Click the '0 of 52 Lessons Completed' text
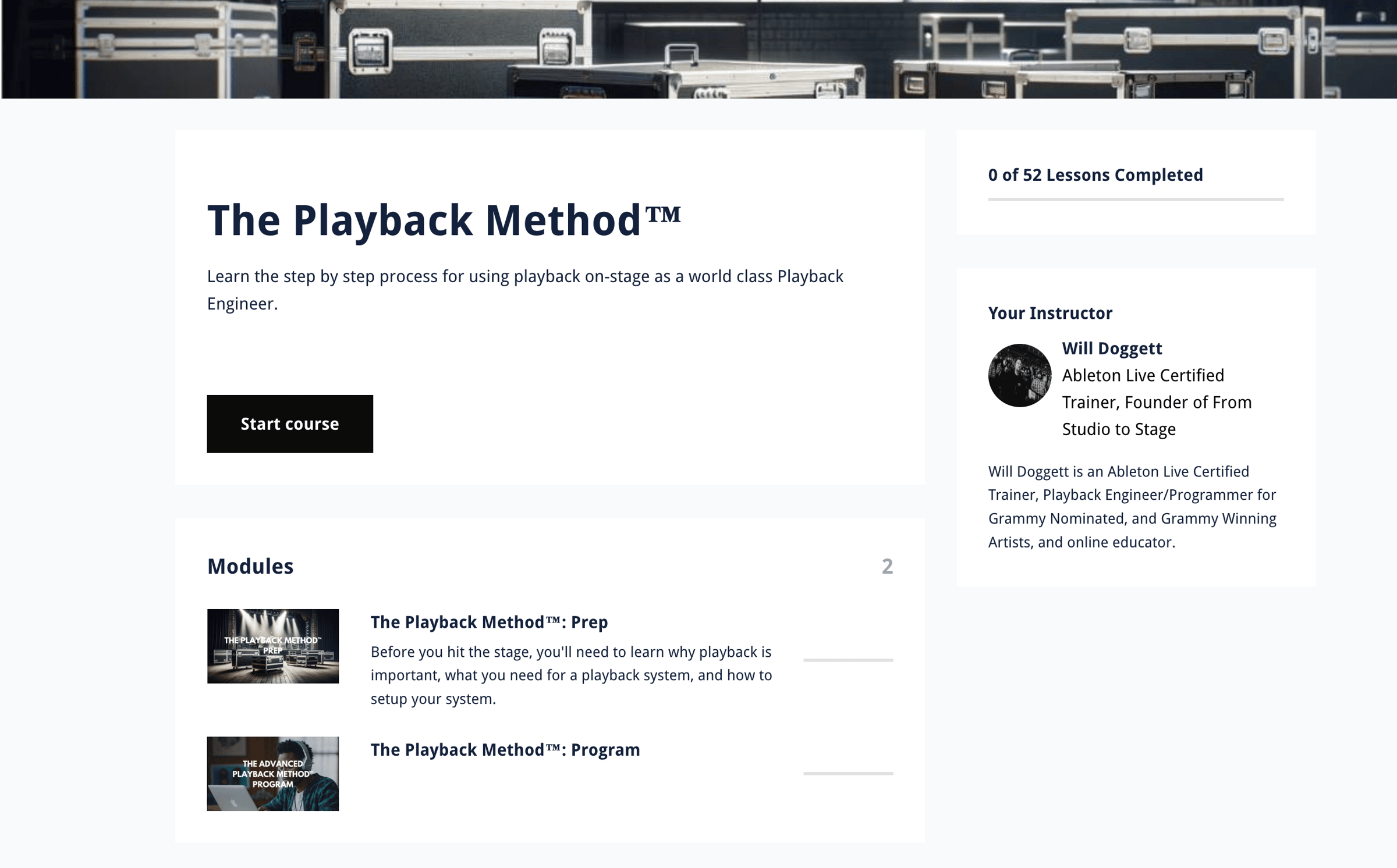The height and width of the screenshot is (868, 1397). [x=1095, y=175]
